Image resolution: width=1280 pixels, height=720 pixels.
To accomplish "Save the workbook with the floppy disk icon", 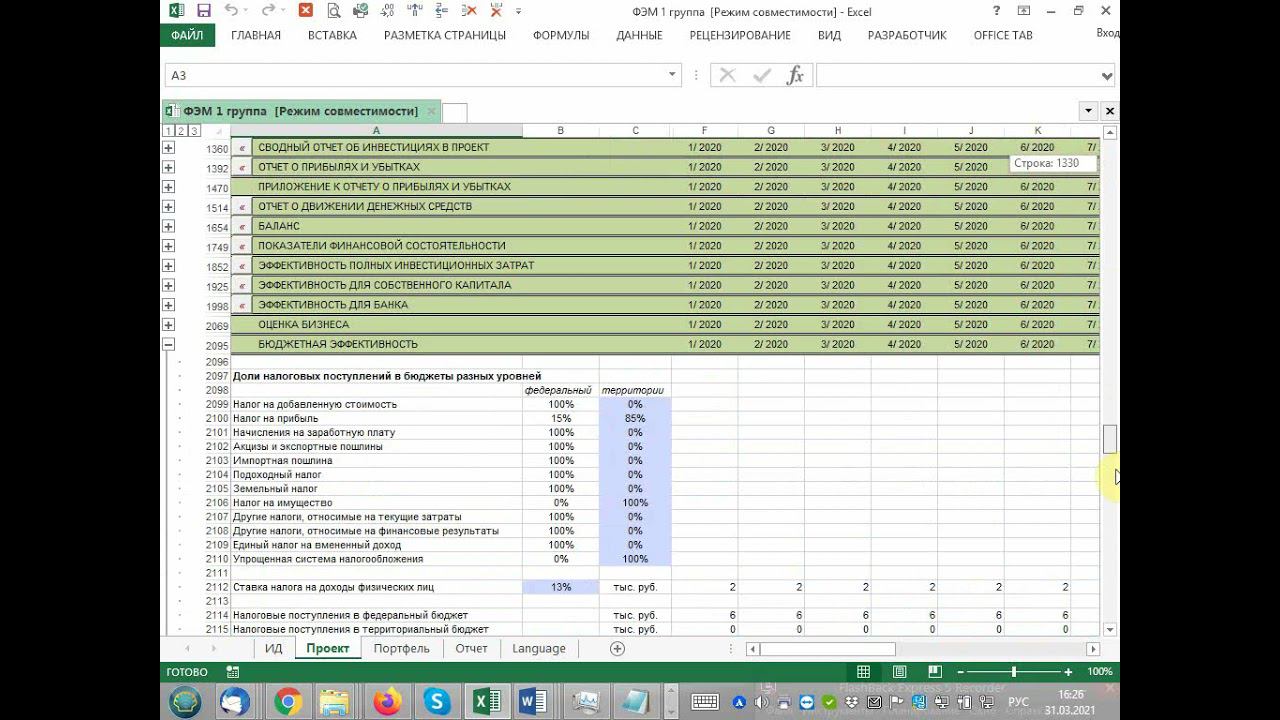I will (x=204, y=11).
